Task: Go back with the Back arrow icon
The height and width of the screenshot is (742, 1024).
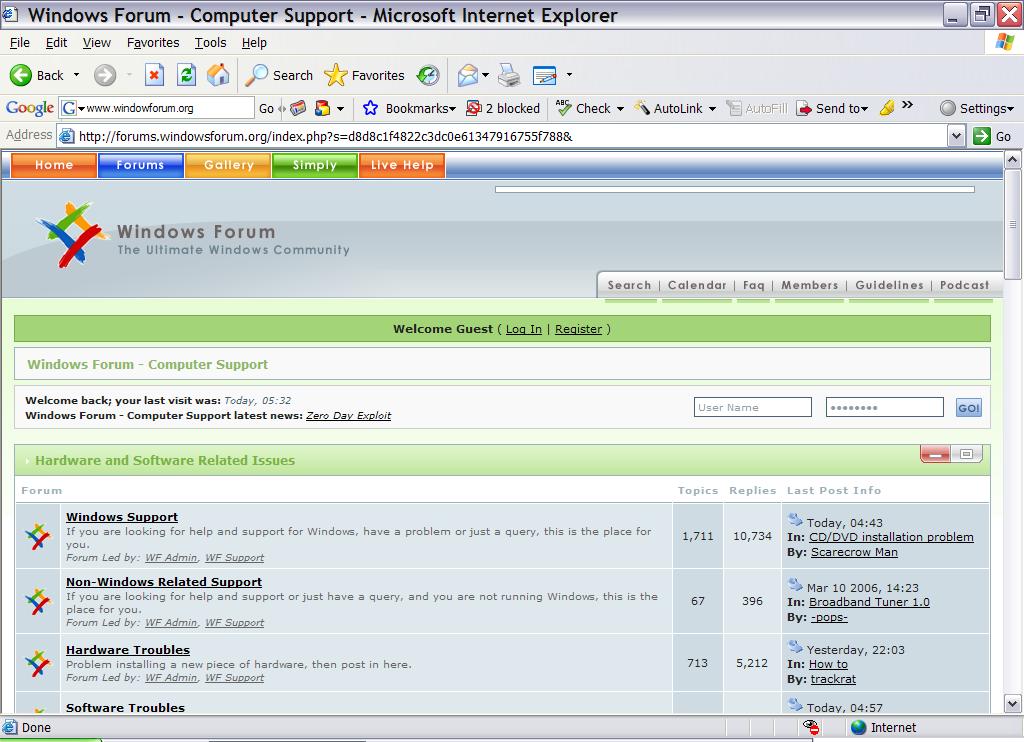Action: (x=21, y=75)
